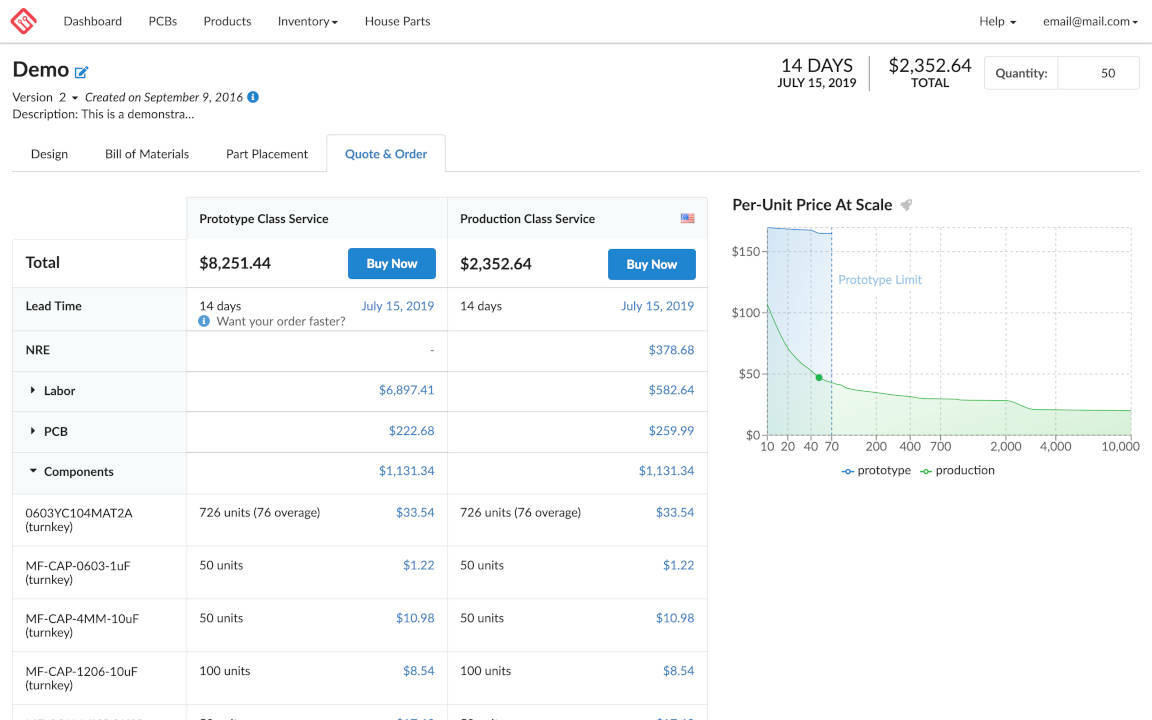Click Buy Now for Prototype Class Service
This screenshot has width=1152, height=720.
click(x=391, y=264)
